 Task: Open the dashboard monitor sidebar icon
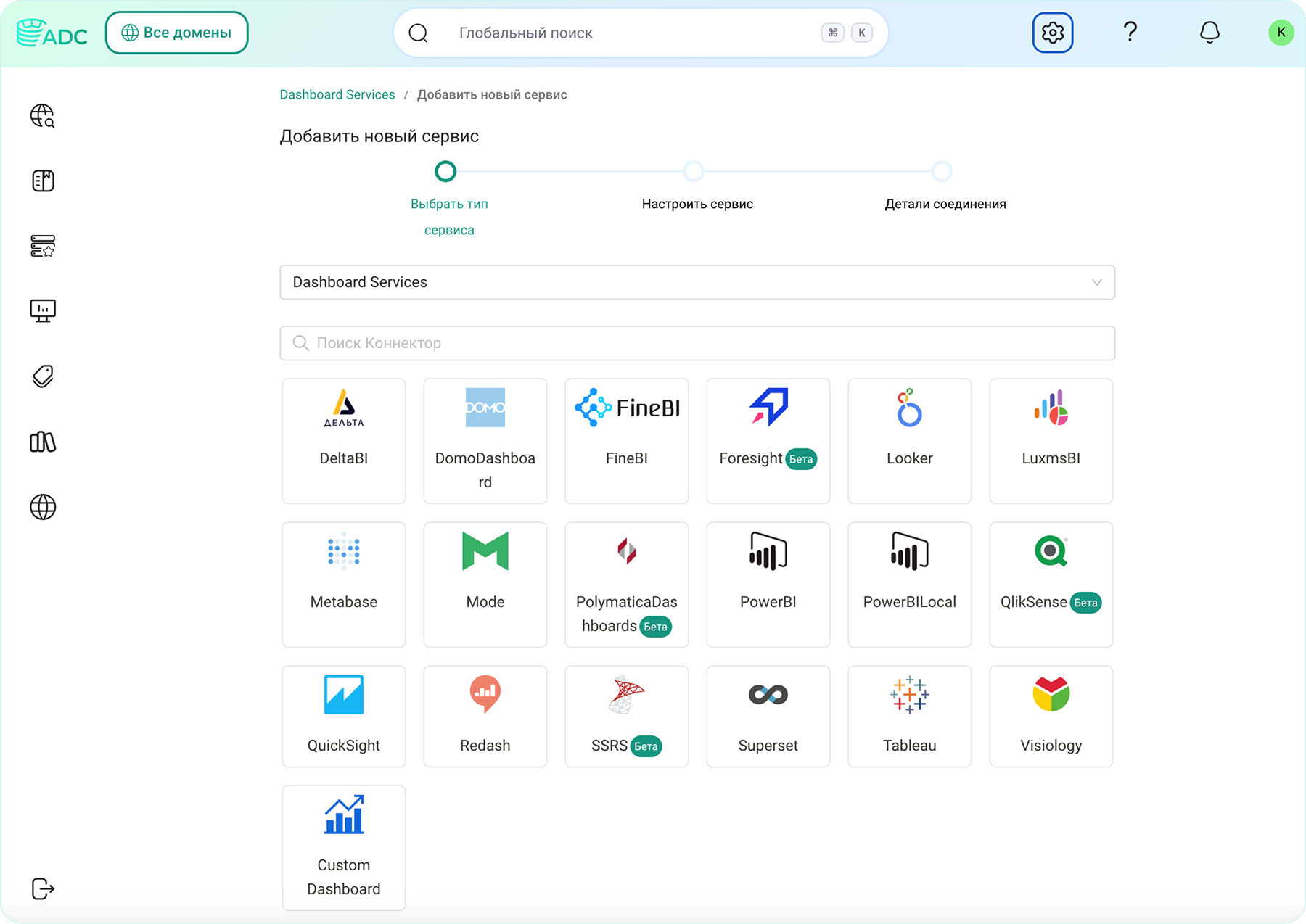(43, 311)
